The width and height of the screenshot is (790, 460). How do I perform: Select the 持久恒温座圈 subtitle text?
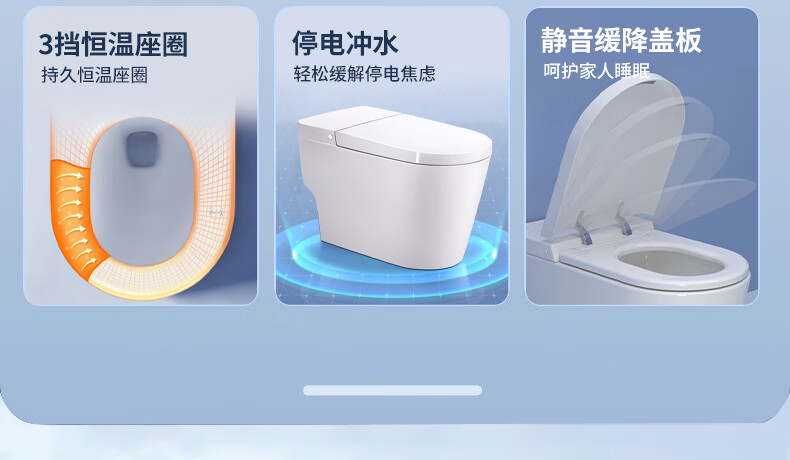[x=94, y=75]
